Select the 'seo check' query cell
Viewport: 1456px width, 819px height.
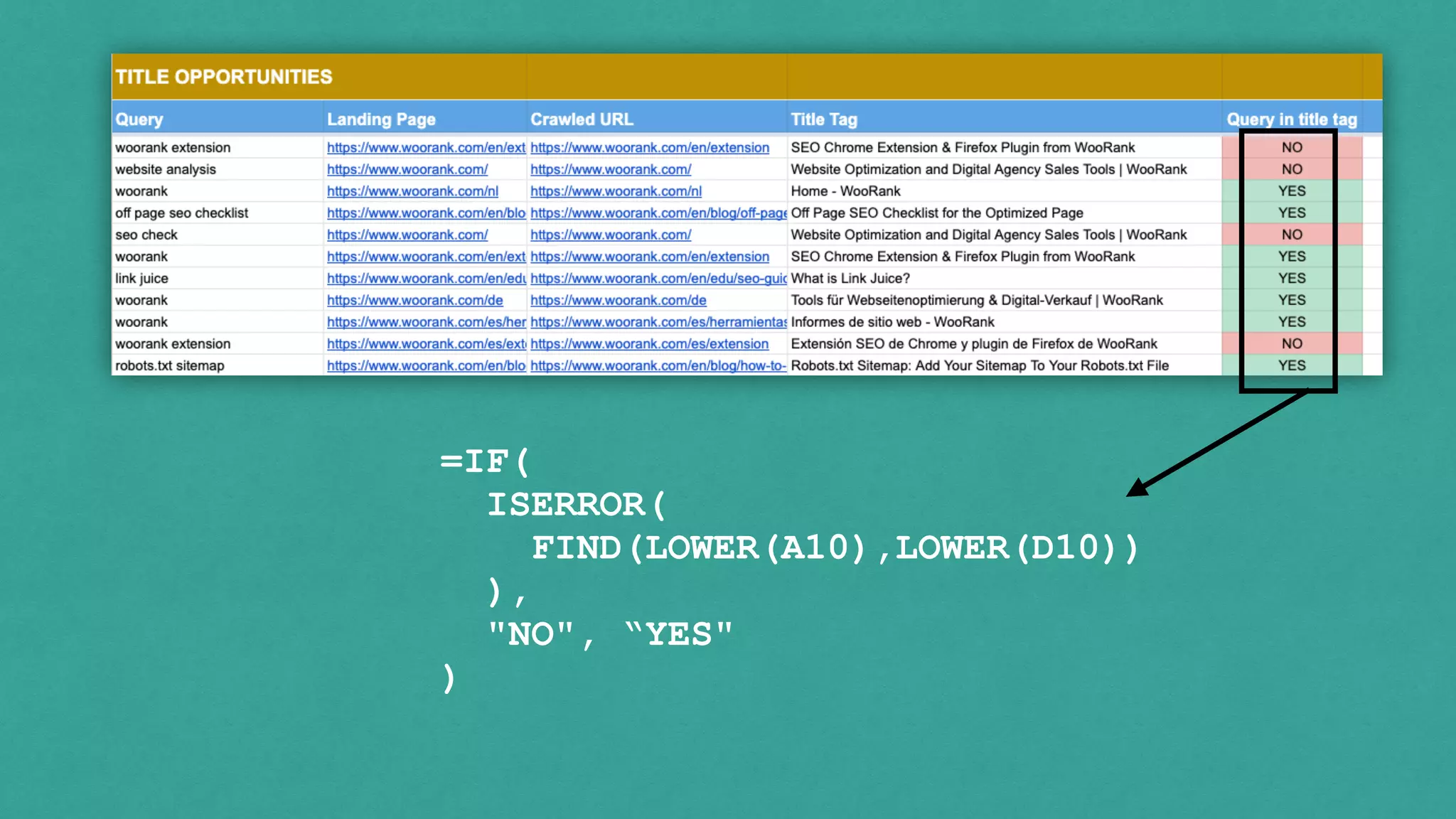(218, 235)
